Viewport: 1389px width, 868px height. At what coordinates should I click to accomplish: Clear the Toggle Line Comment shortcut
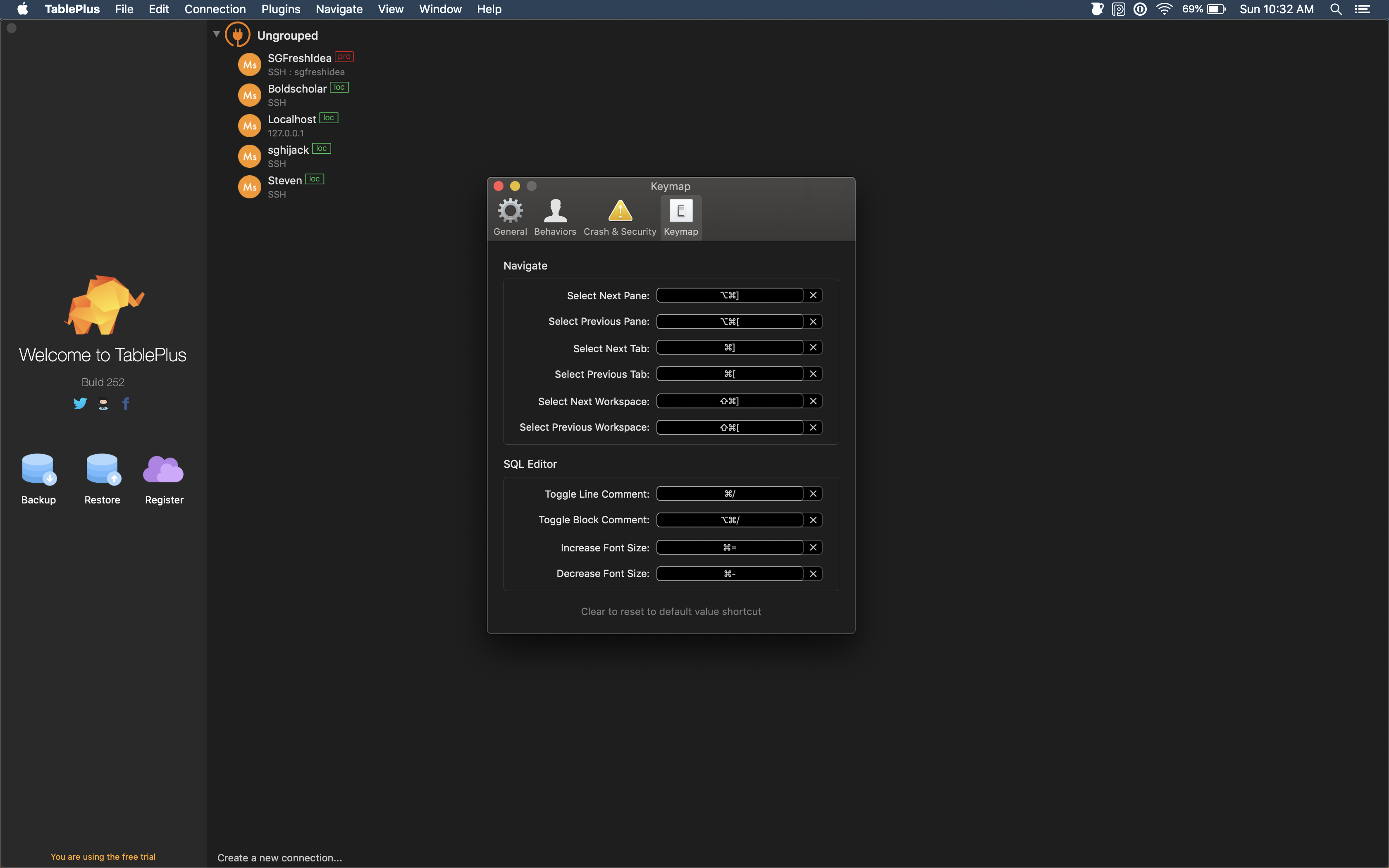click(x=813, y=494)
